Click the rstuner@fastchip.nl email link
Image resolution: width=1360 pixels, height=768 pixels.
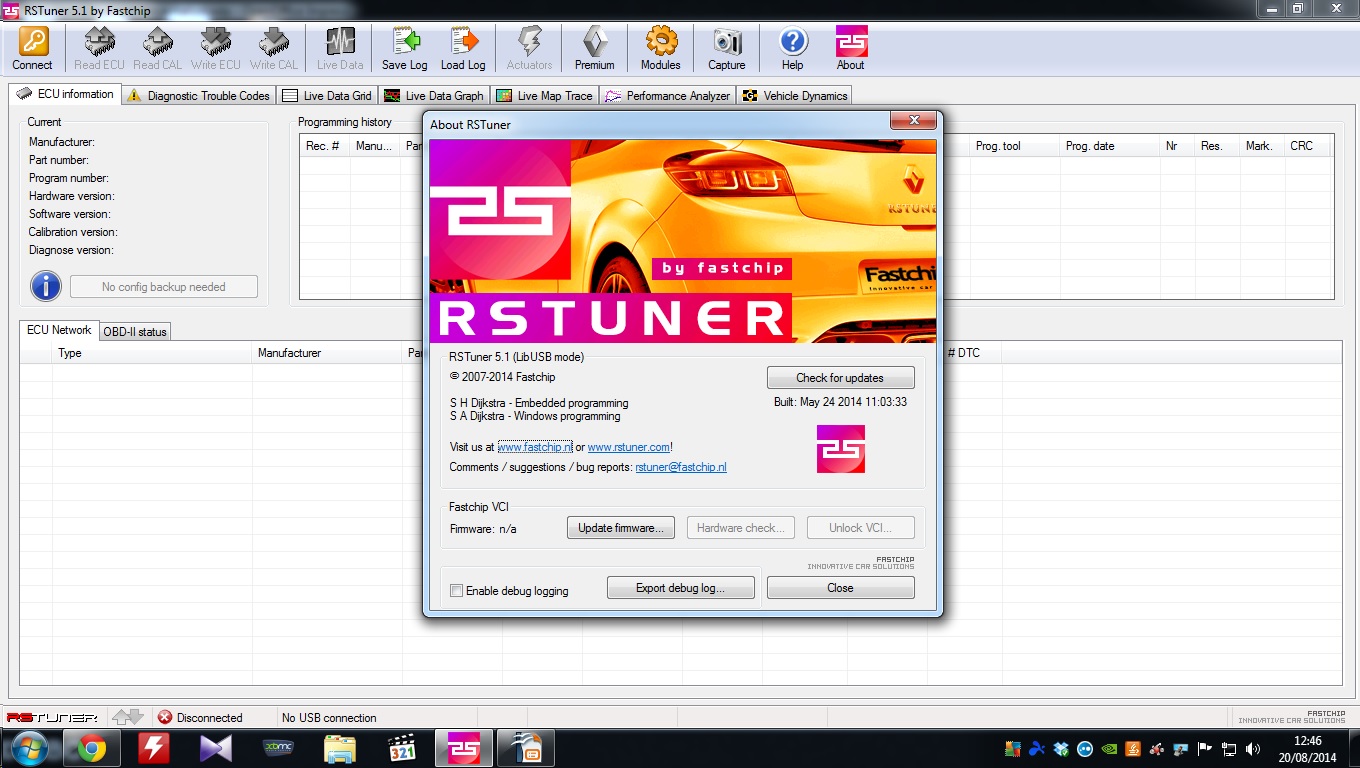[x=680, y=467]
